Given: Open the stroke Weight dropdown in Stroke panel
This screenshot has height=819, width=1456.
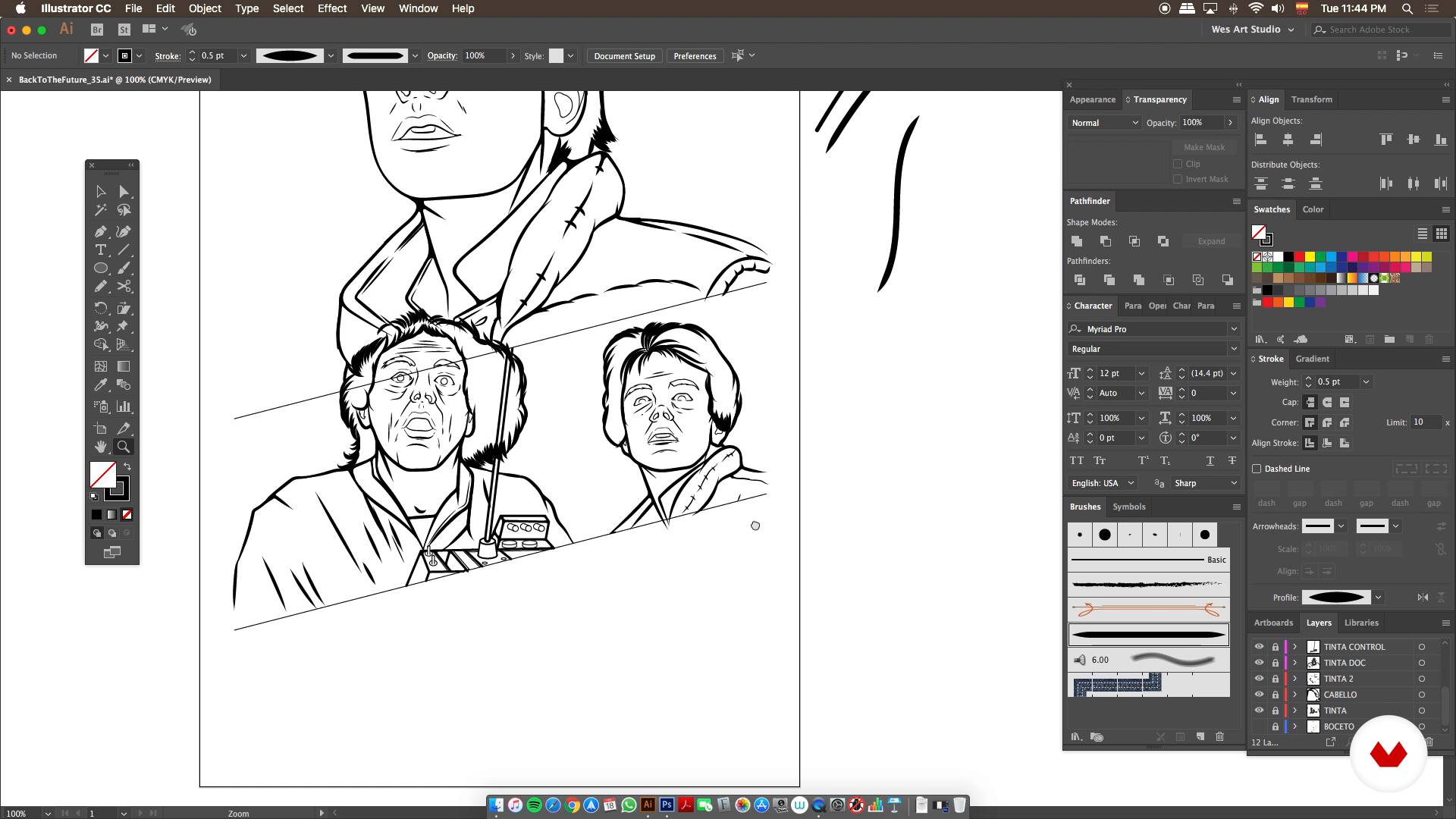Looking at the screenshot, I should 1366,382.
